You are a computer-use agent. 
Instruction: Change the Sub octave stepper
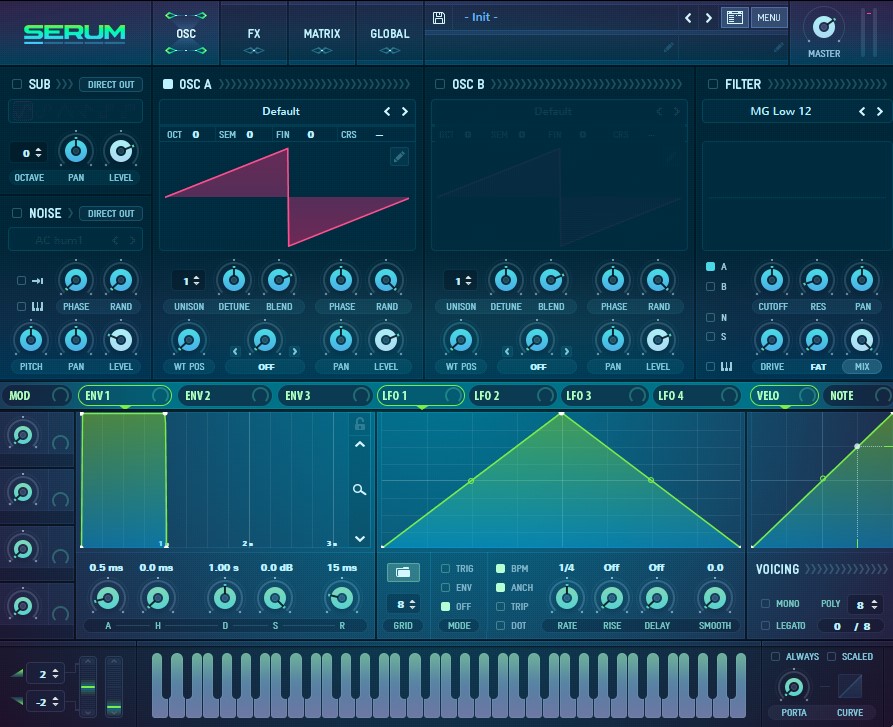coord(31,153)
